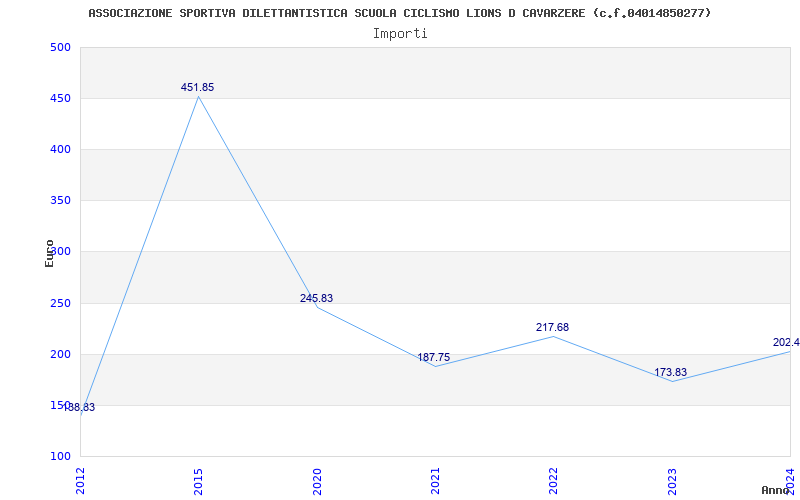Image resolution: width=800 pixels, height=500 pixels.
Task: Click the 200 y-axis tick label
Action: [x=60, y=355]
